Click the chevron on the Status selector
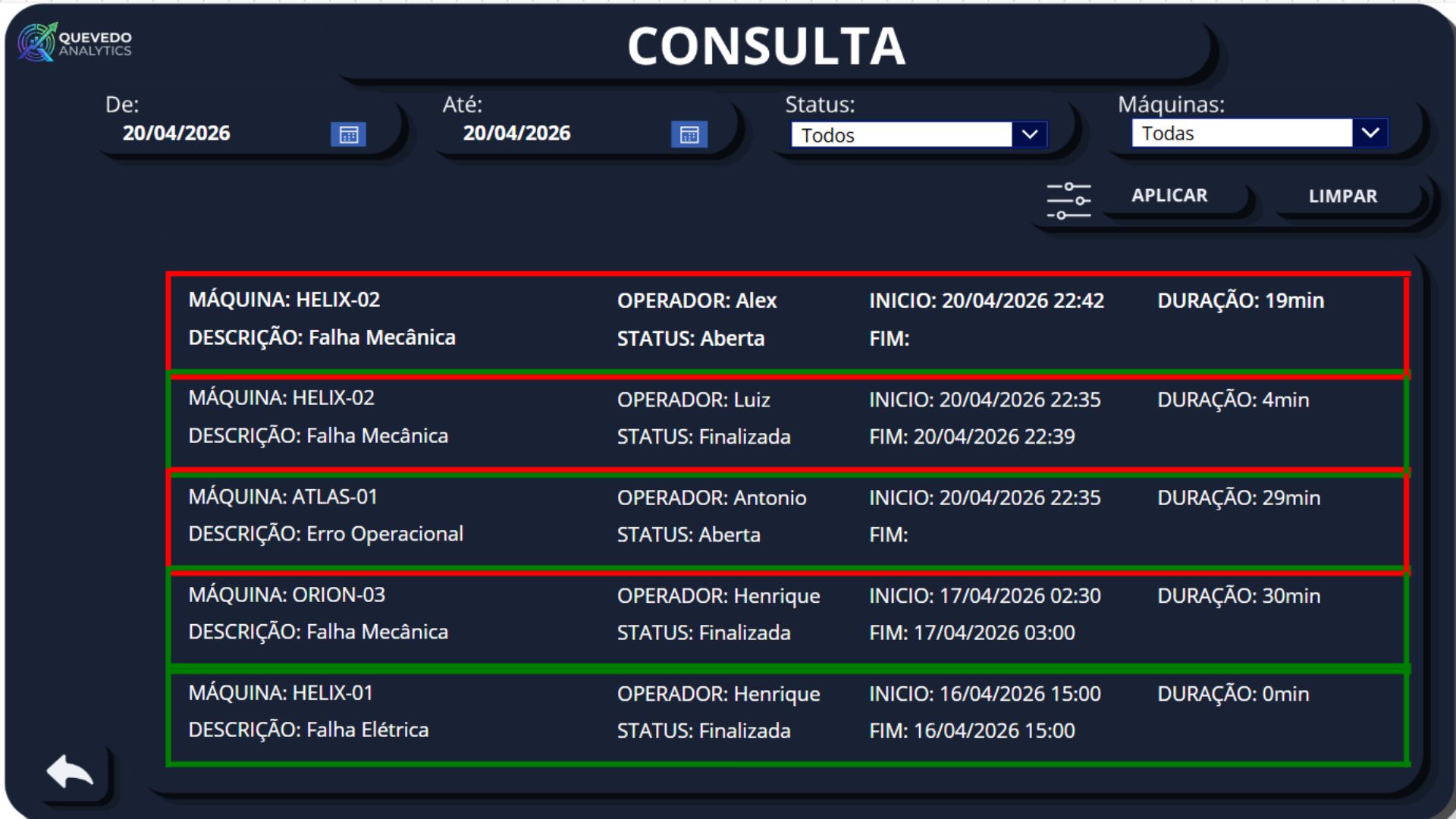This screenshot has height=819, width=1456. (x=1030, y=134)
